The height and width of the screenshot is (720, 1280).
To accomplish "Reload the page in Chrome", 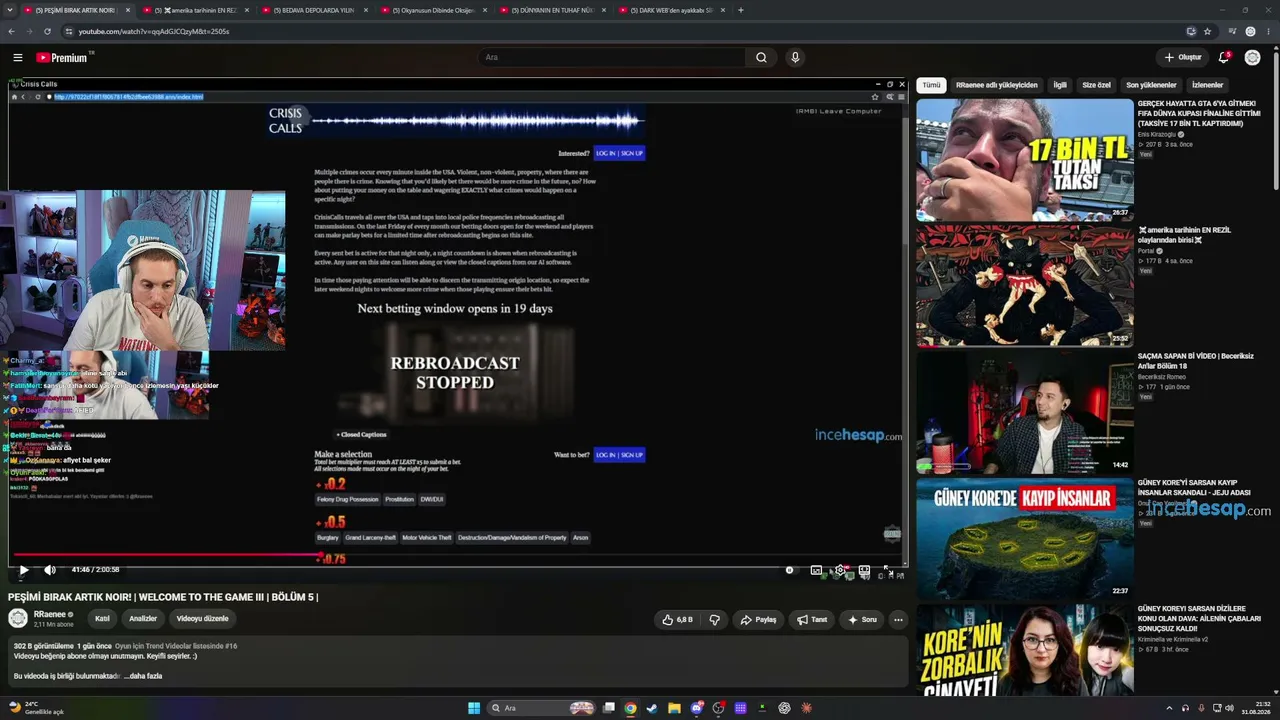I will (47, 31).
